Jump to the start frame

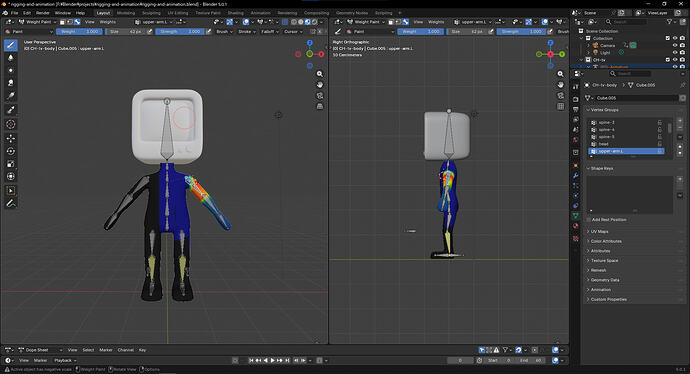pos(251,360)
